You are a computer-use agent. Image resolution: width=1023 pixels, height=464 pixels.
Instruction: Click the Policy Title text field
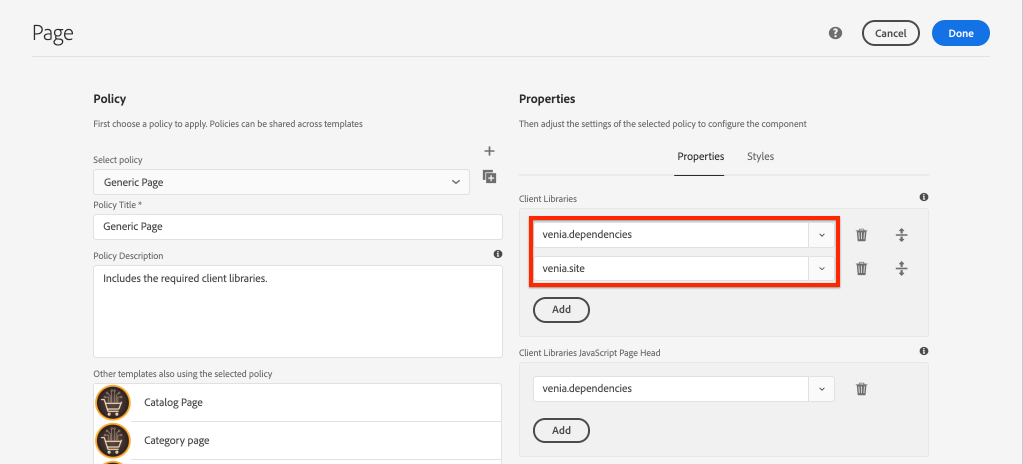click(297, 227)
